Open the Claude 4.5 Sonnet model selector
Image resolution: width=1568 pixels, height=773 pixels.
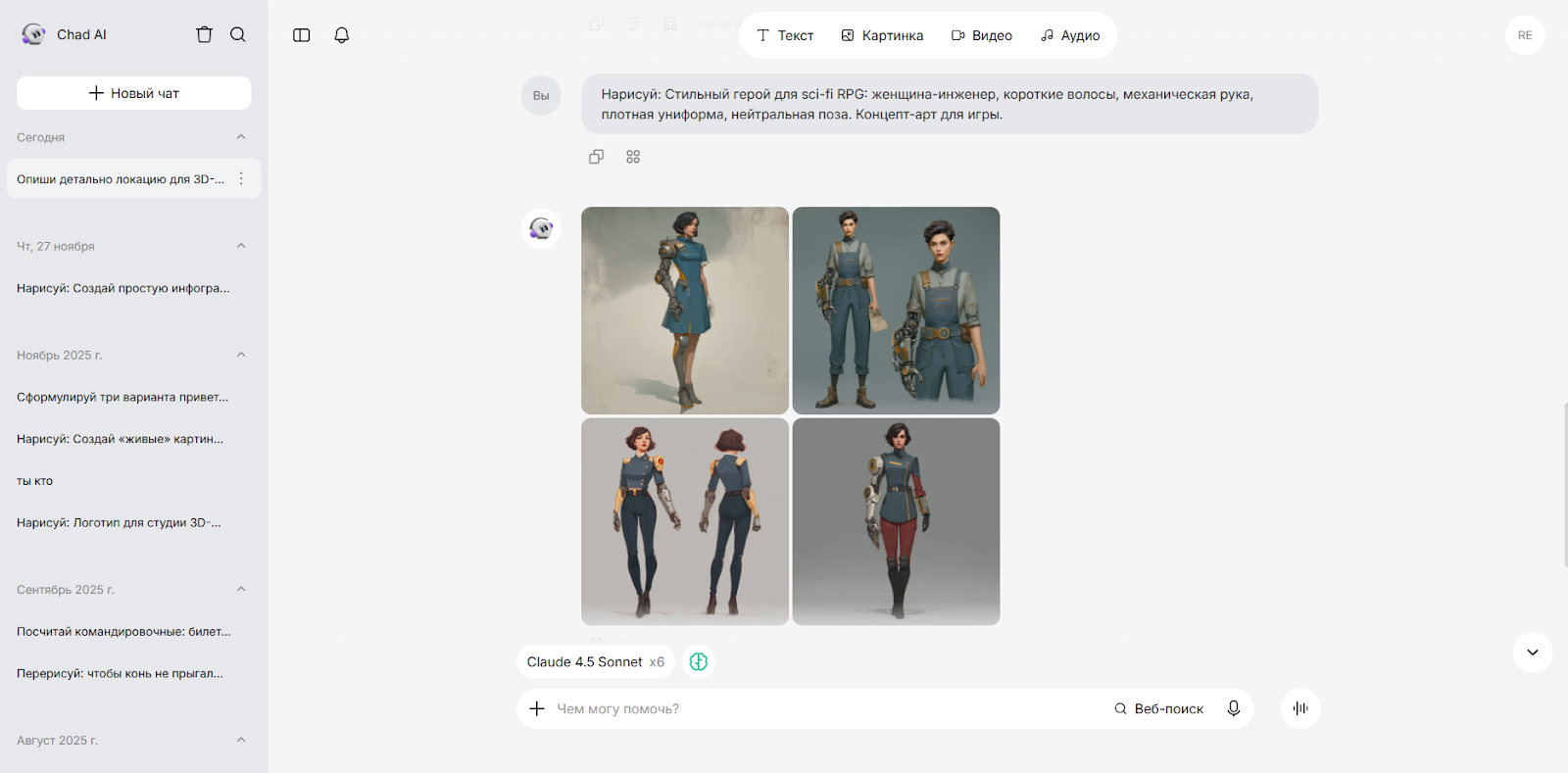pyautogui.click(x=595, y=662)
